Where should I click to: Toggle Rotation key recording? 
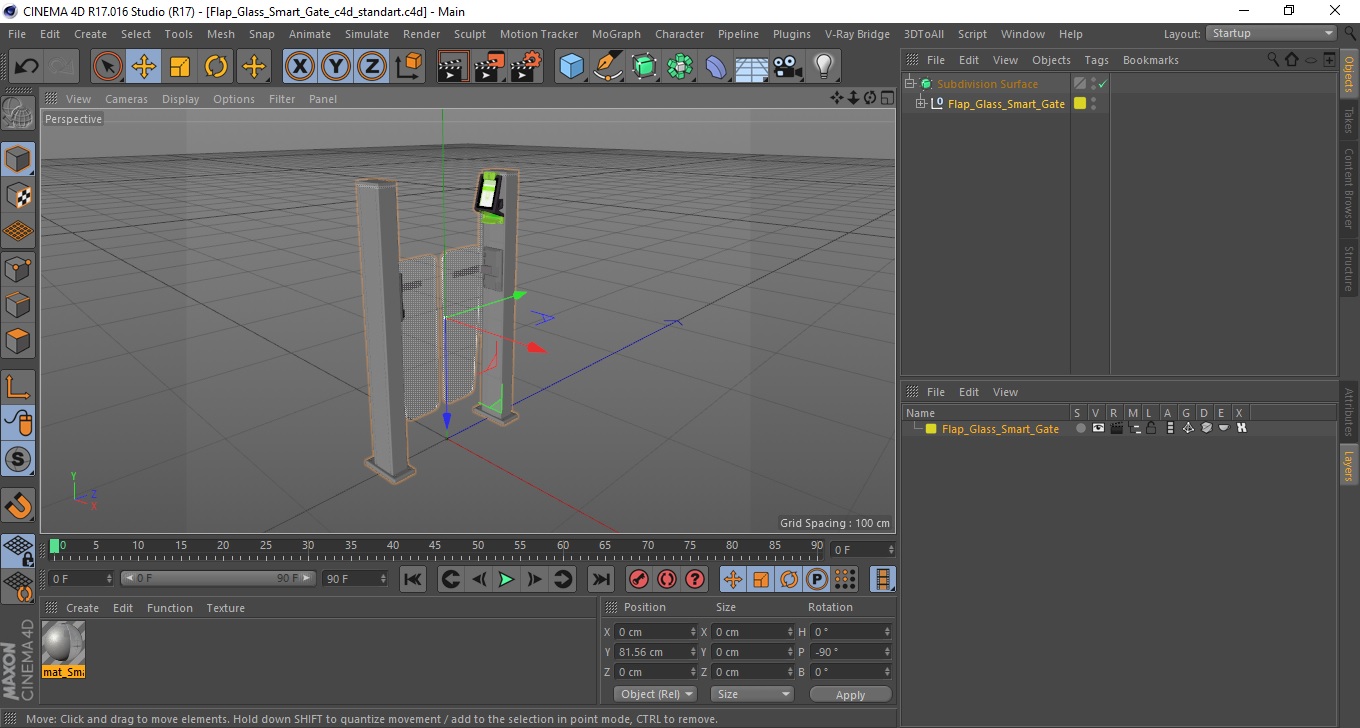tap(789, 579)
